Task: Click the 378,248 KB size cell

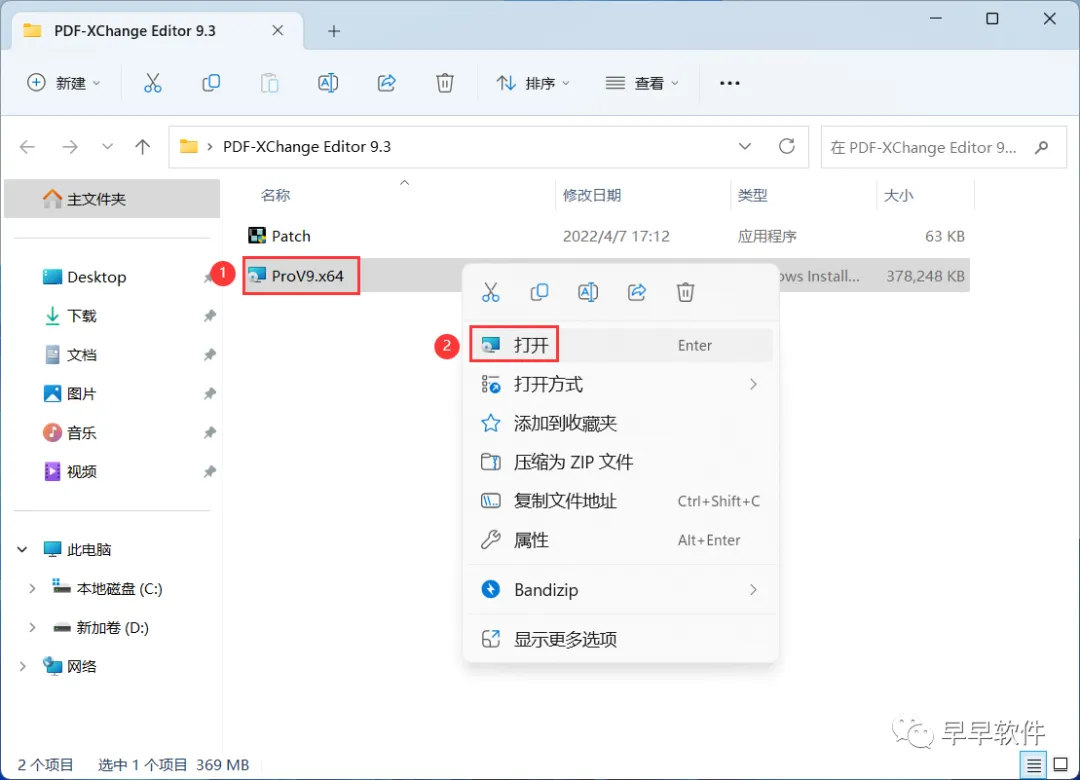Action: point(925,276)
